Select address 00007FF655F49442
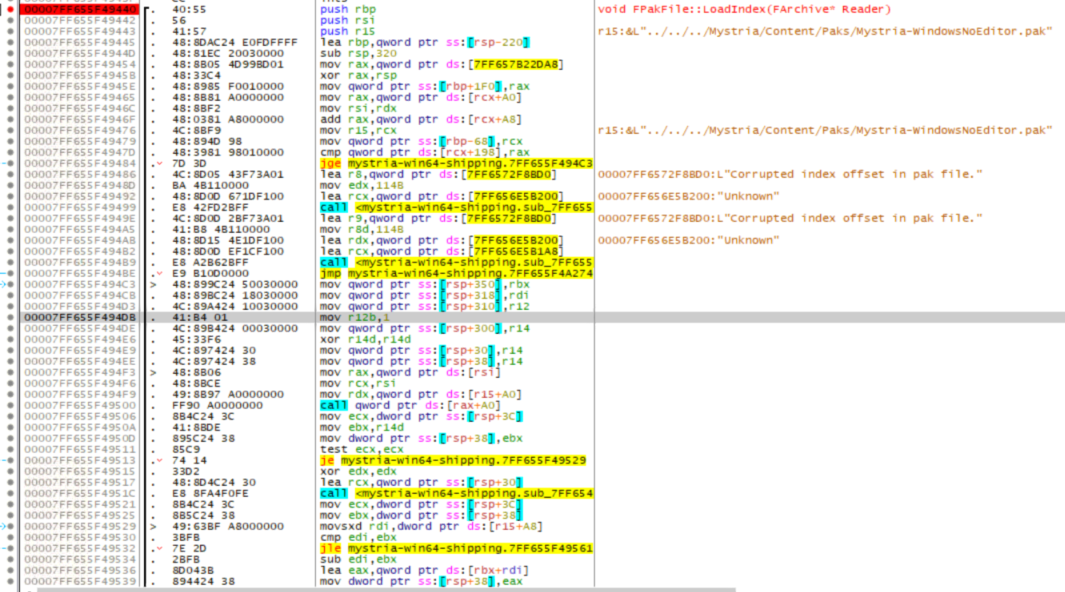Viewport: 1065px width, 592px height. coord(79,20)
